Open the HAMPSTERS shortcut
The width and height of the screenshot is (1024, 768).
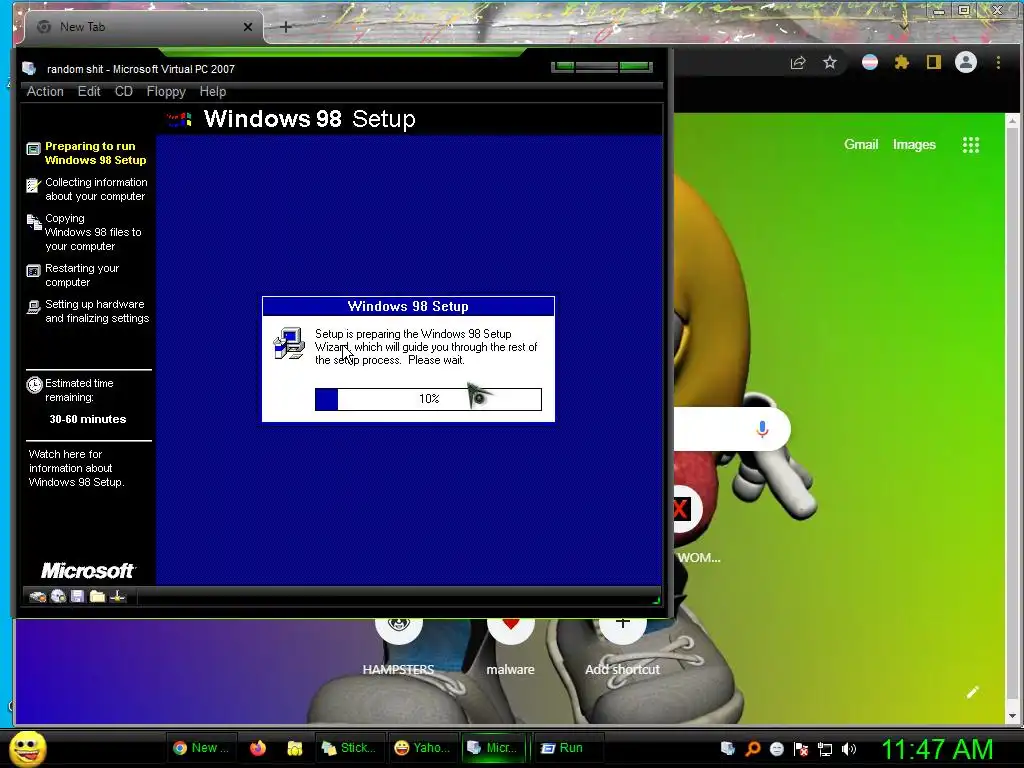click(398, 647)
